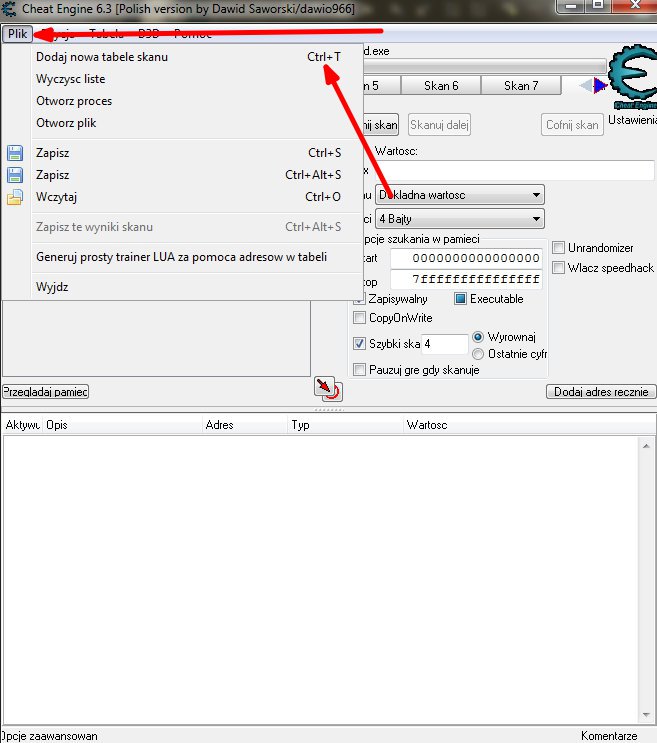Click the blue arrow next to scan tabs
657x743 pixels.
(600, 86)
